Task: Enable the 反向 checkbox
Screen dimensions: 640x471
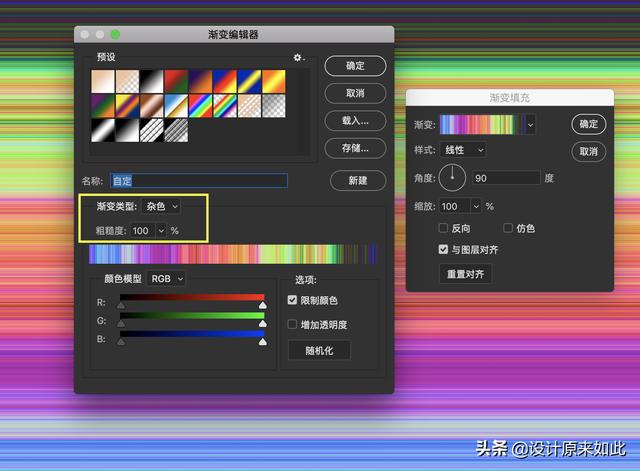Action: [x=443, y=228]
